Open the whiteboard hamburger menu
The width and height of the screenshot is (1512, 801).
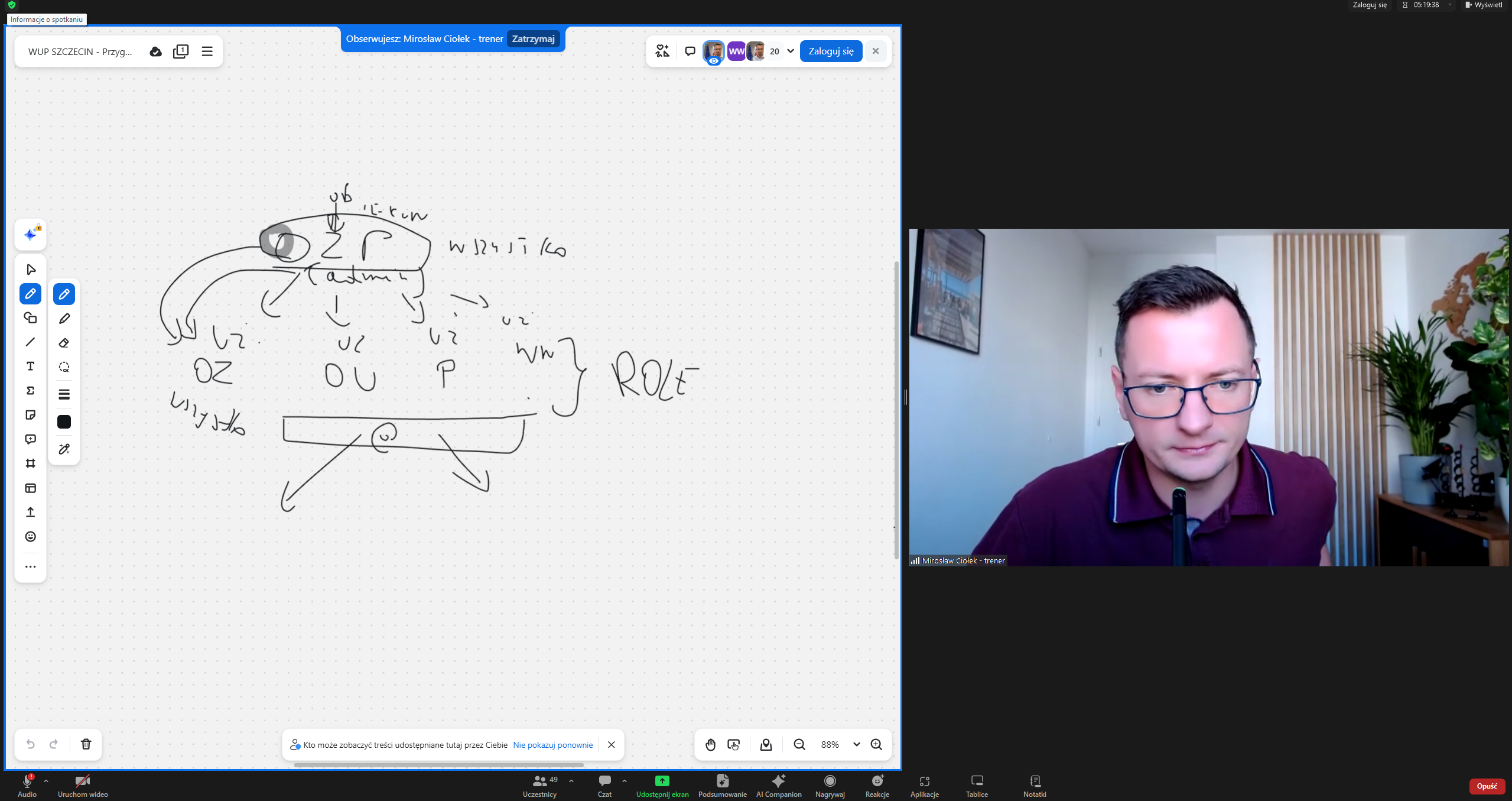click(x=207, y=51)
